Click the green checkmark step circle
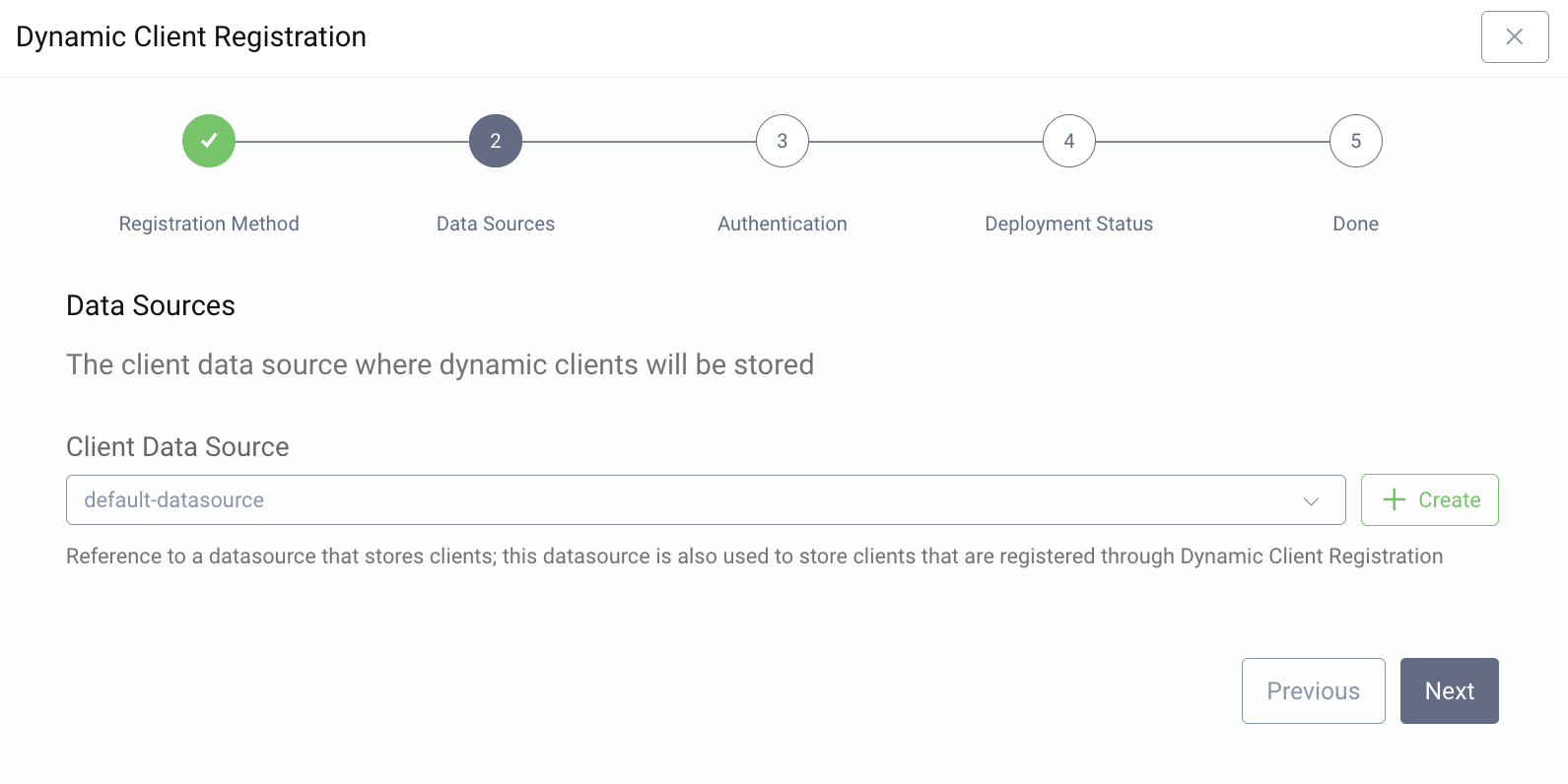The width and height of the screenshot is (1568, 784). tap(209, 141)
